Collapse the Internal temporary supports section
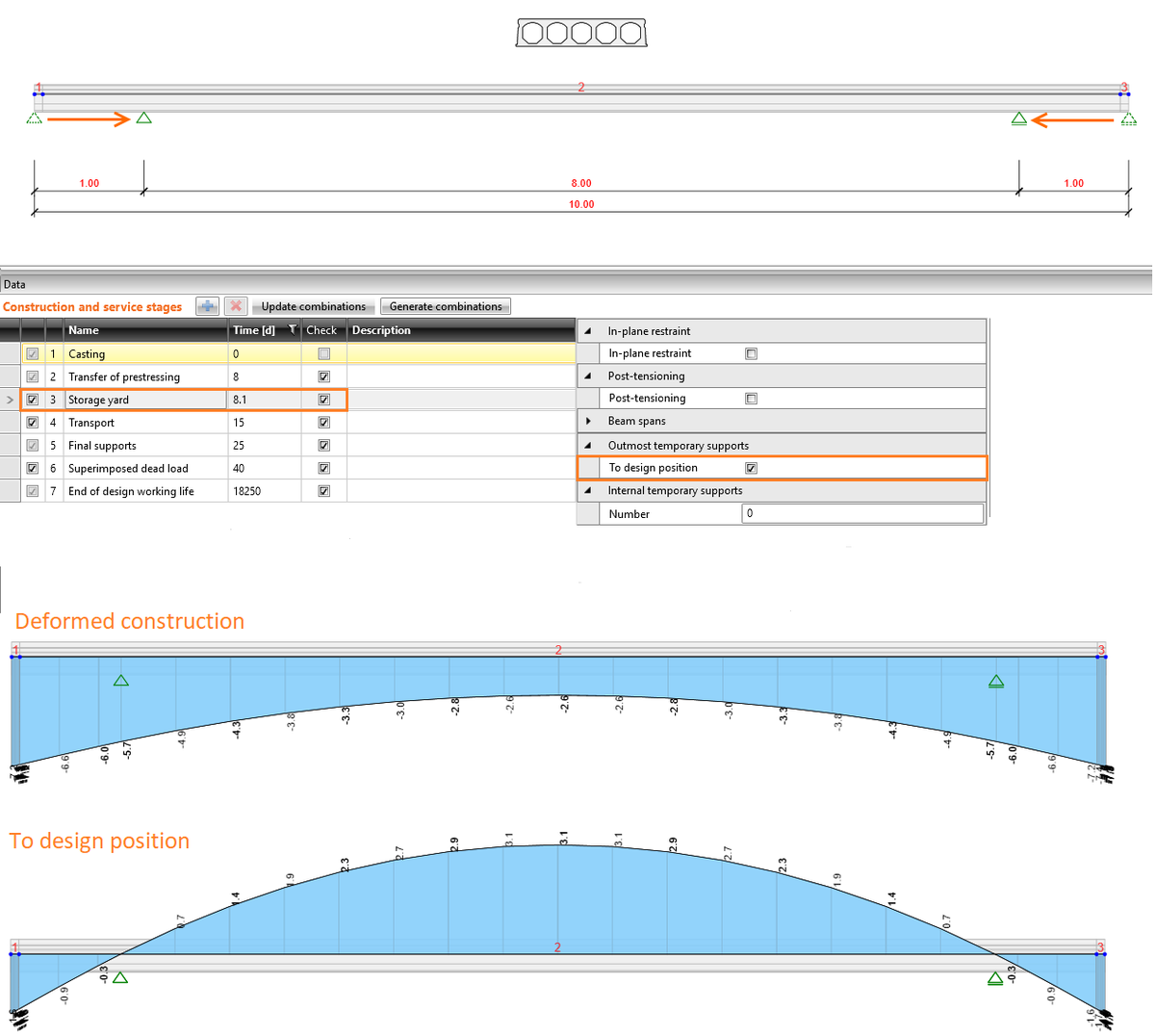Screen dimensions: 1155x1036 pos(589,491)
